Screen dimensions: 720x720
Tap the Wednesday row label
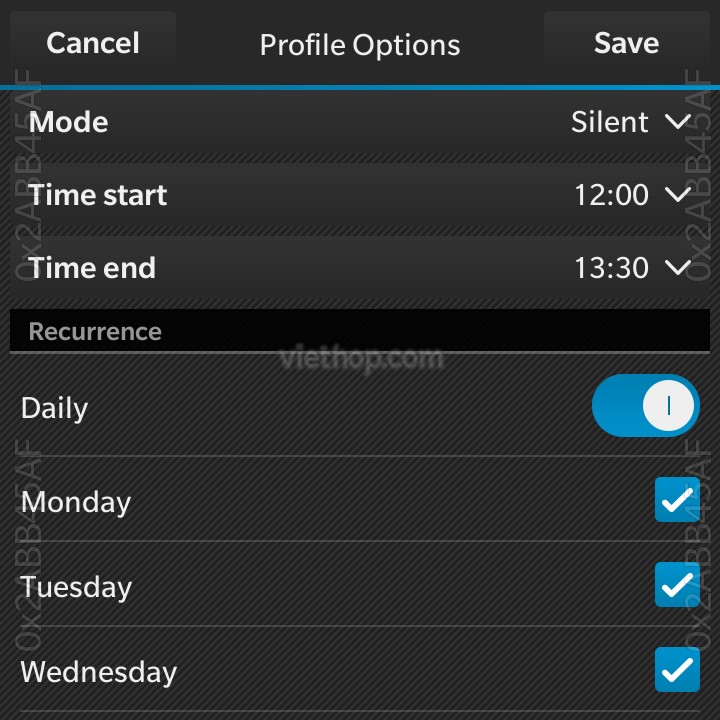click(x=99, y=672)
